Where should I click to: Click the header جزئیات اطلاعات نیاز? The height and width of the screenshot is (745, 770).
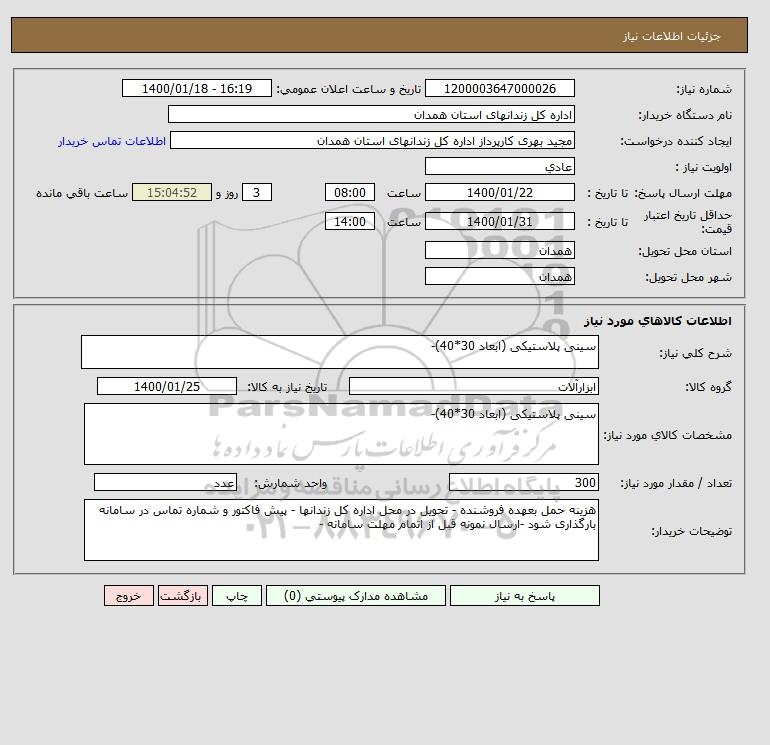(671, 36)
